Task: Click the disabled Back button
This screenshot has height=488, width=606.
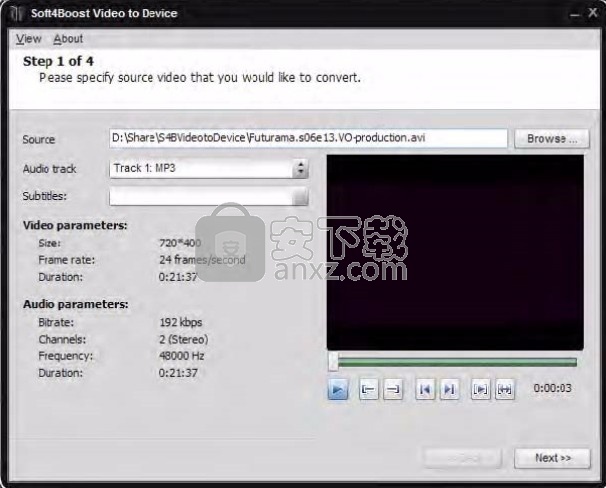Action: [463, 458]
